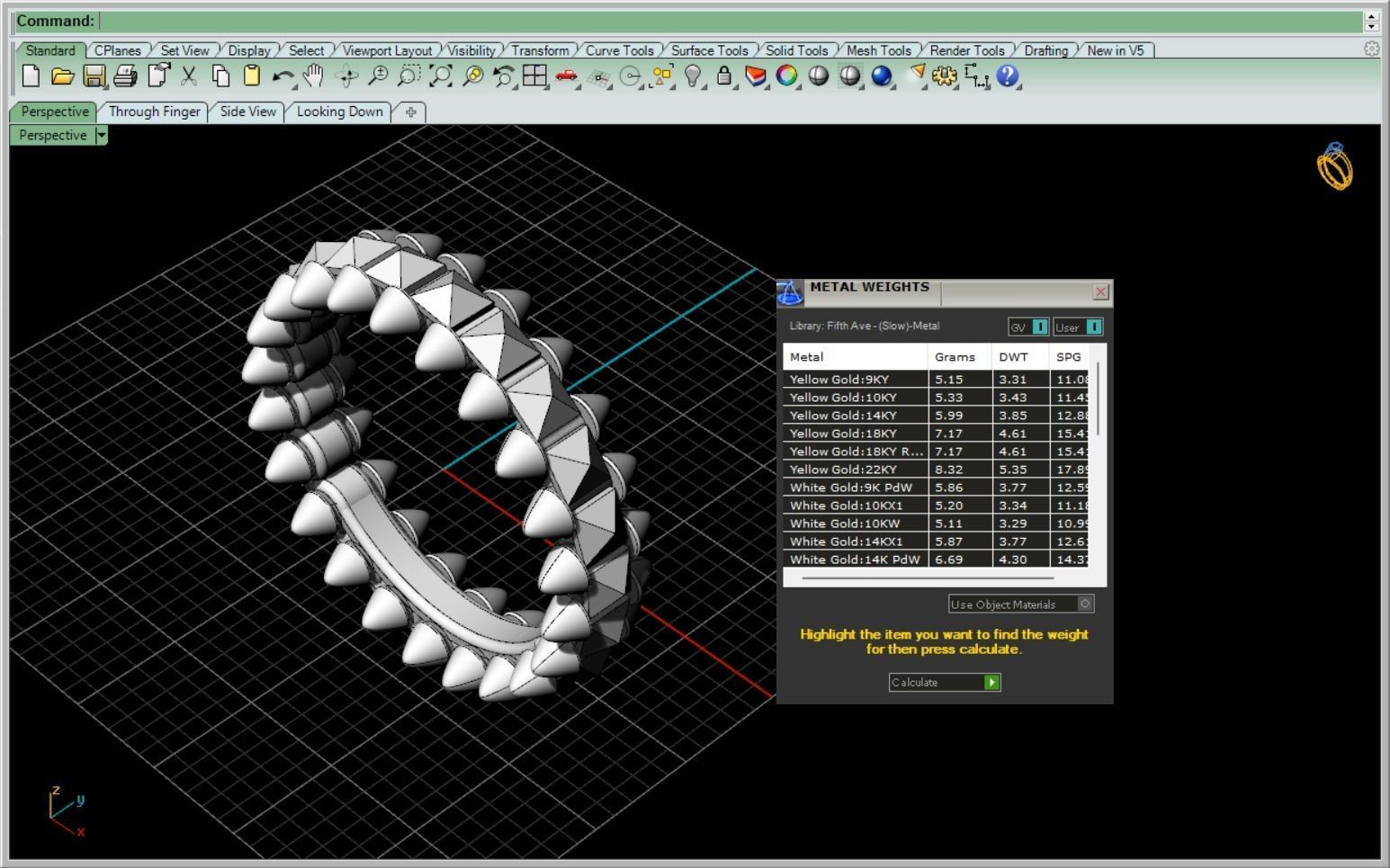The width and height of the screenshot is (1390, 868).
Task: Create a new file with New icon
Action: 31,76
